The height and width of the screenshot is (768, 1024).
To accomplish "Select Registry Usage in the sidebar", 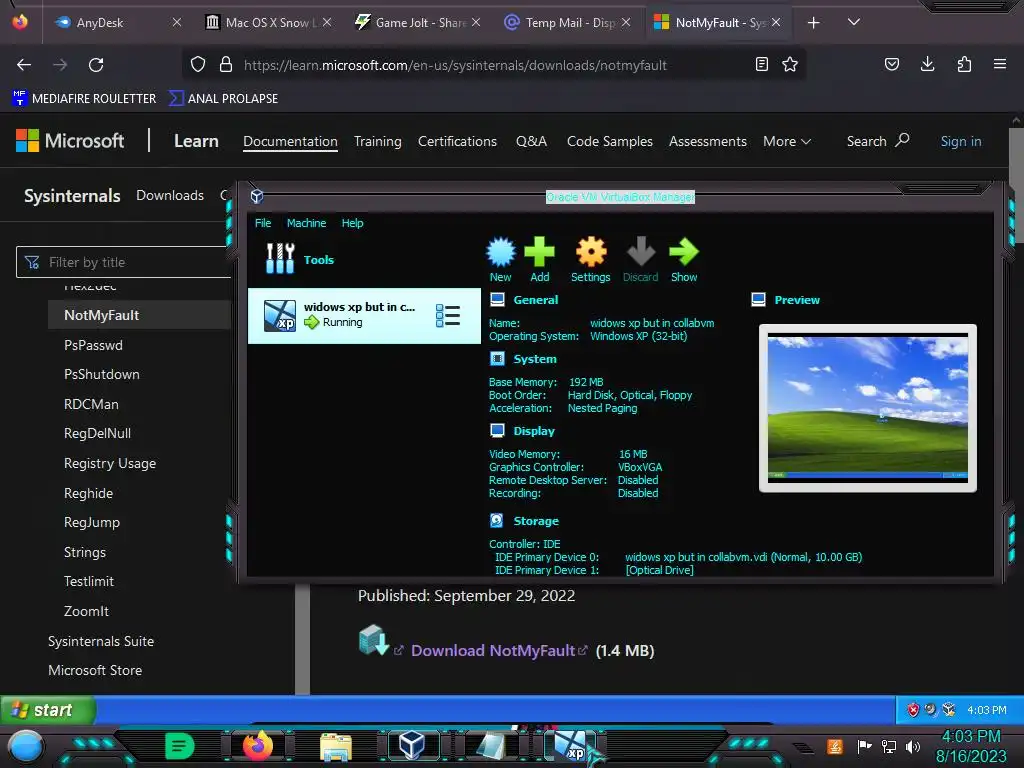I will pyautogui.click(x=110, y=463).
